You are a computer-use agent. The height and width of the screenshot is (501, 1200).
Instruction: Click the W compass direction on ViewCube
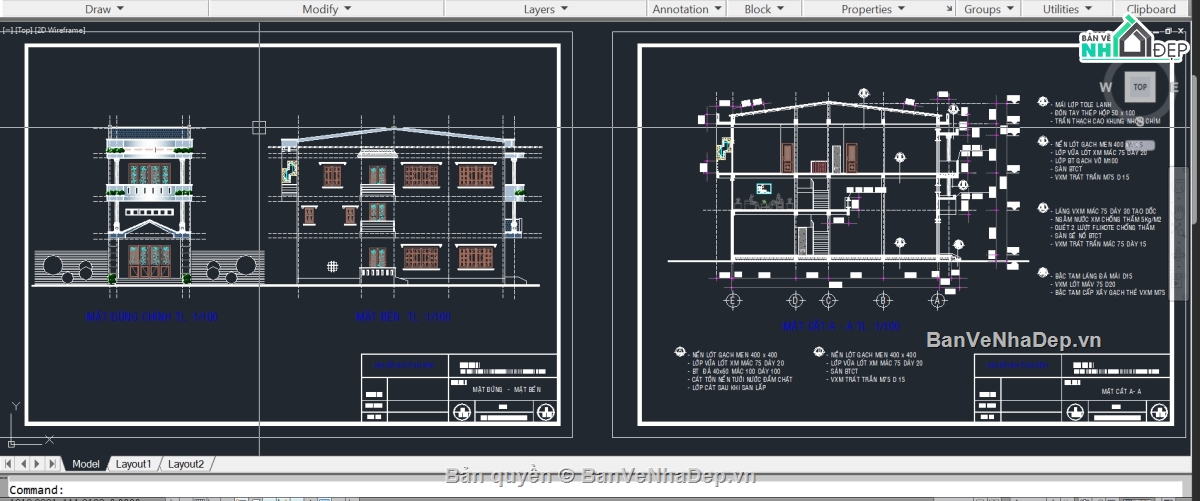1106,87
